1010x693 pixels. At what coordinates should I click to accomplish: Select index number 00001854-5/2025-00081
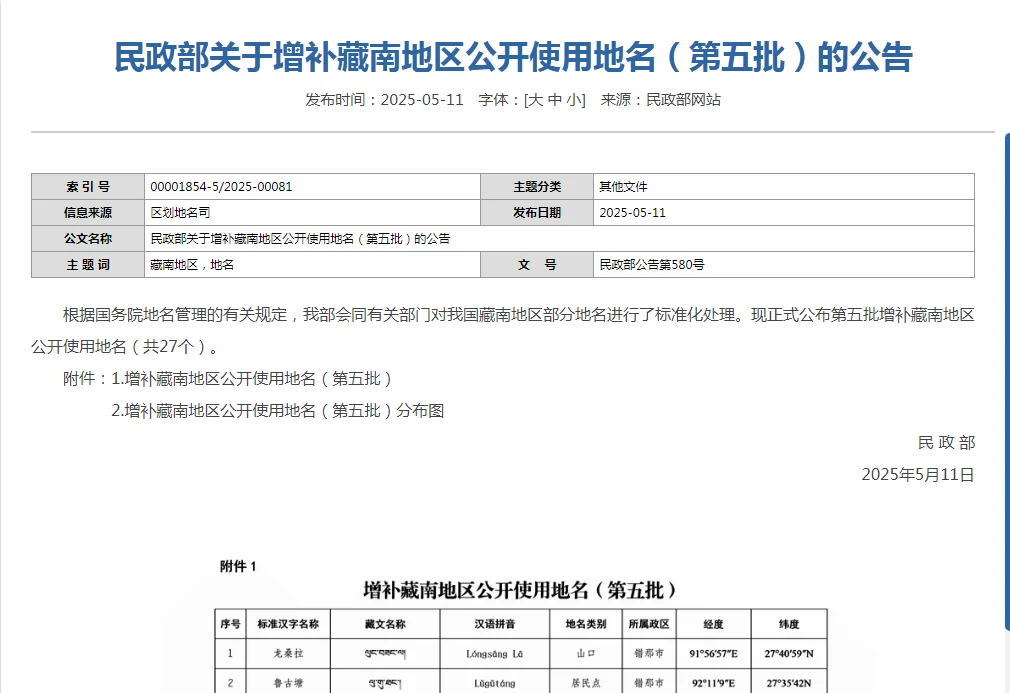pyautogui.click(x=221, y=187)
